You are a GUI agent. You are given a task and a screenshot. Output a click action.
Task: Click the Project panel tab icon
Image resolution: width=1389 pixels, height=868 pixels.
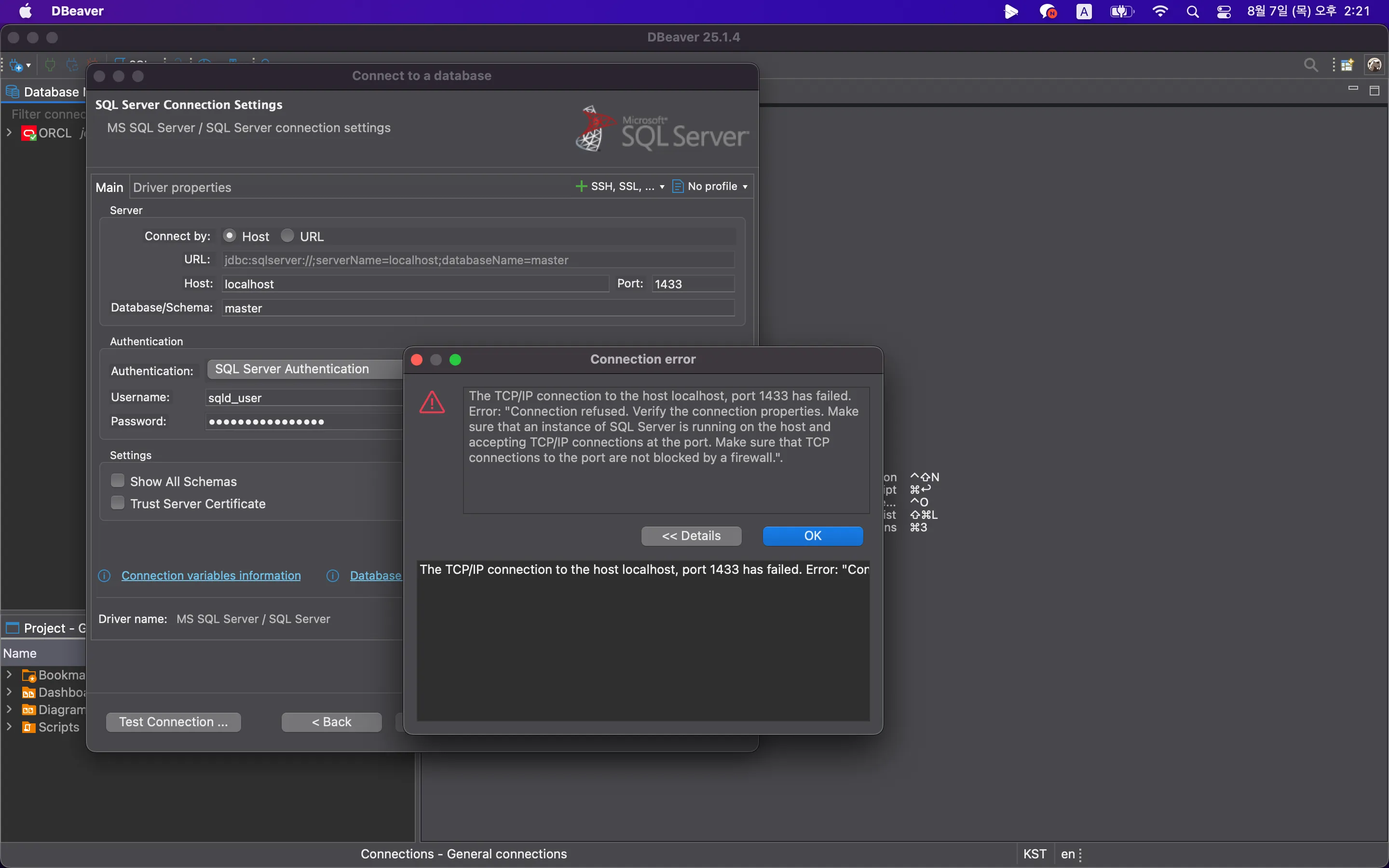click(x=13, y=628)
